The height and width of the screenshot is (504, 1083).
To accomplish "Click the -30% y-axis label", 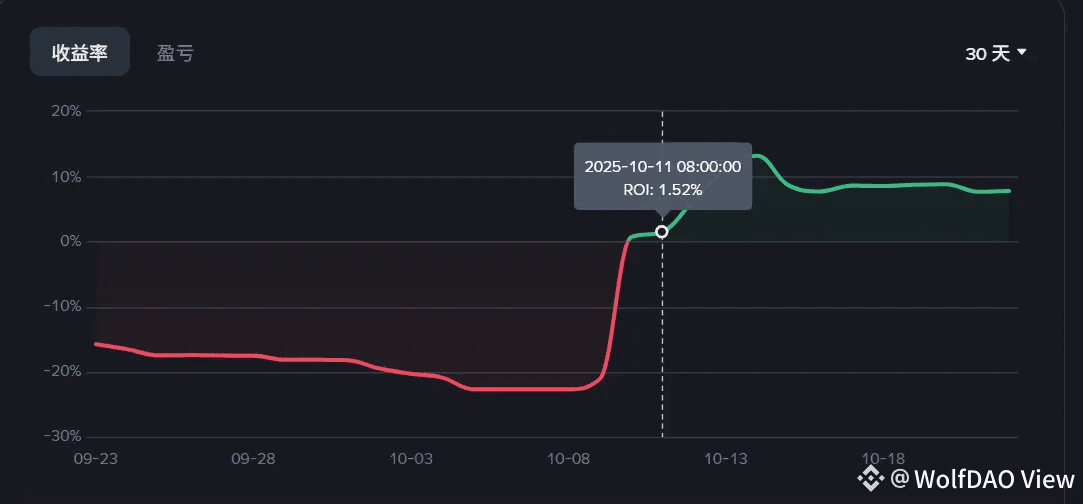I will click(x=63, y=437).
